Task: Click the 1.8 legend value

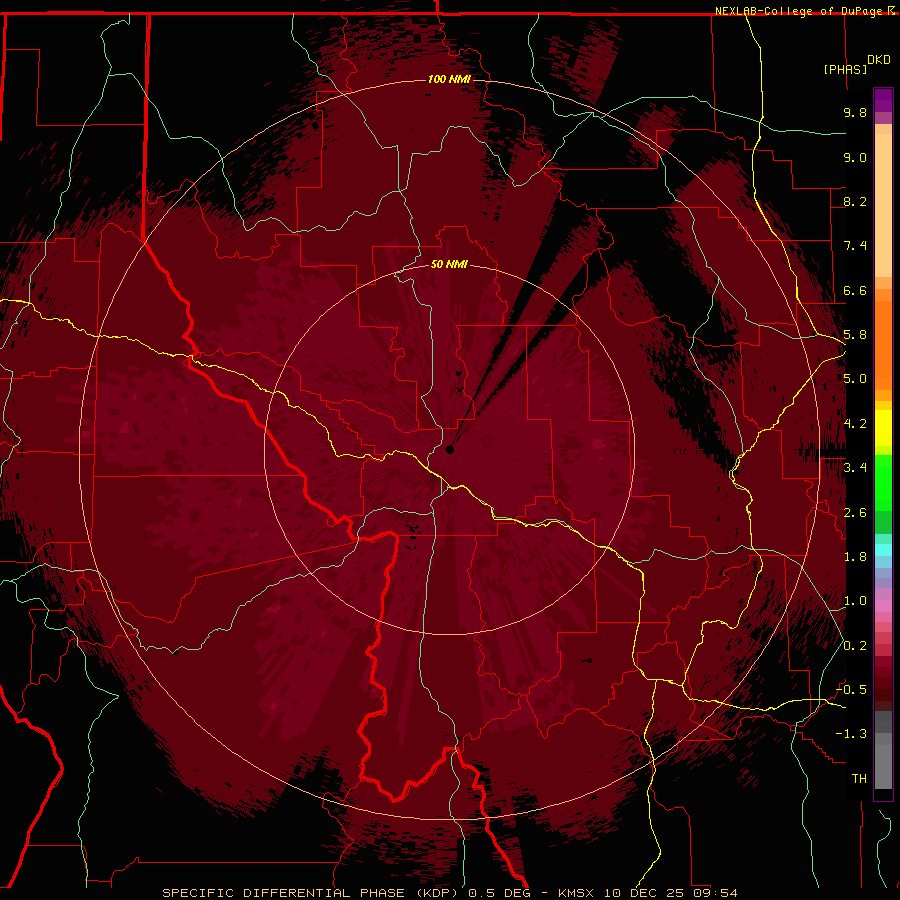Action: coord(855,557)
